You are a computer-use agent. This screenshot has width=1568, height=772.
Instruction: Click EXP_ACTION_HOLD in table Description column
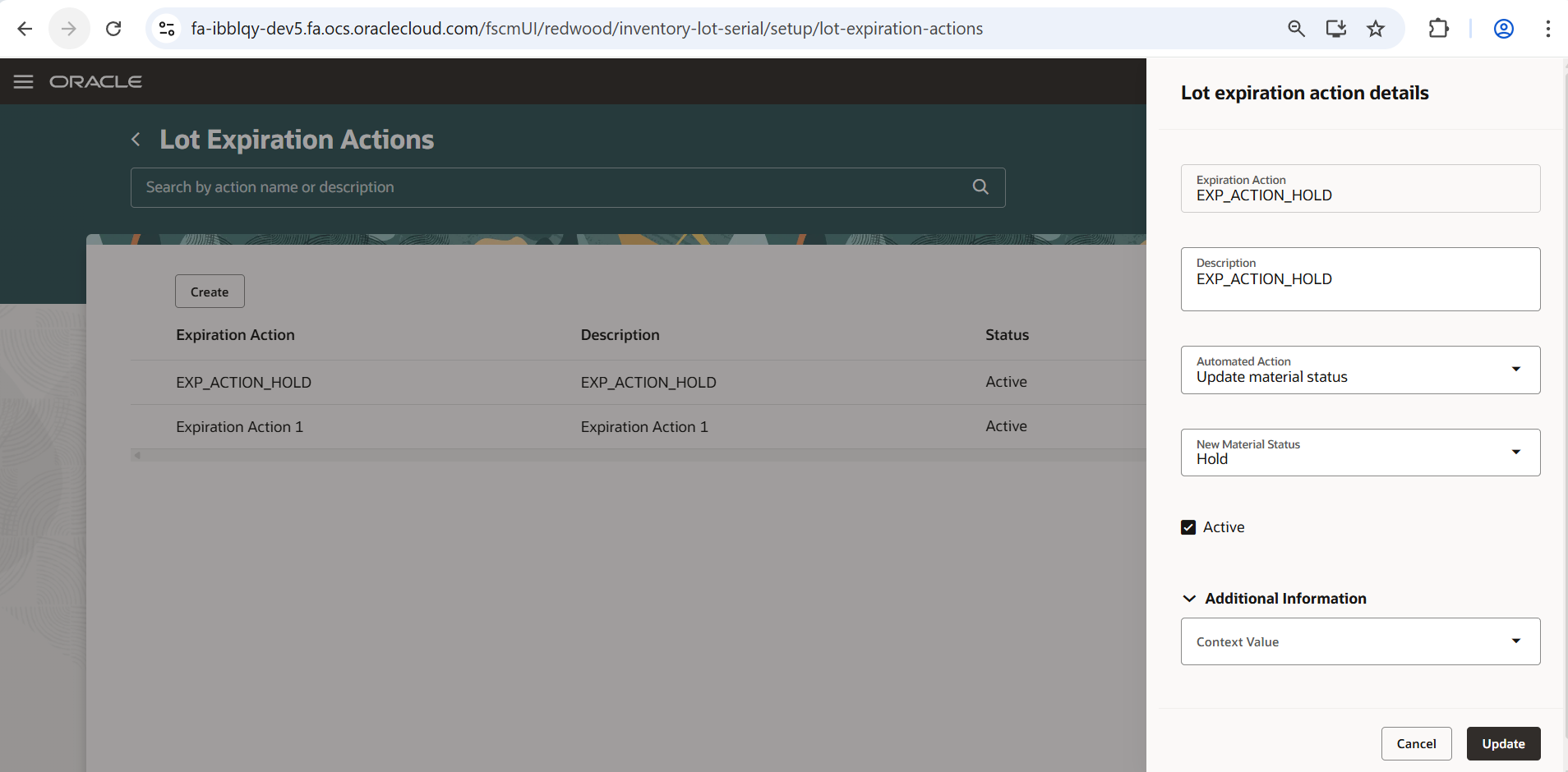click(x=648, y=382)
